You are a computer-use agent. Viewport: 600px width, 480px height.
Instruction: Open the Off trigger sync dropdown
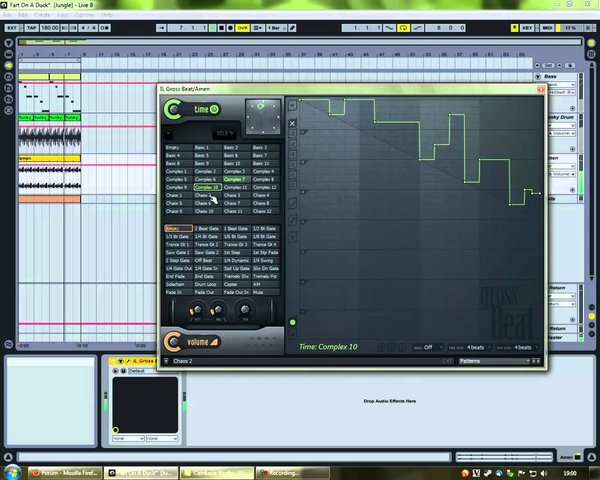tap(429, 347)
